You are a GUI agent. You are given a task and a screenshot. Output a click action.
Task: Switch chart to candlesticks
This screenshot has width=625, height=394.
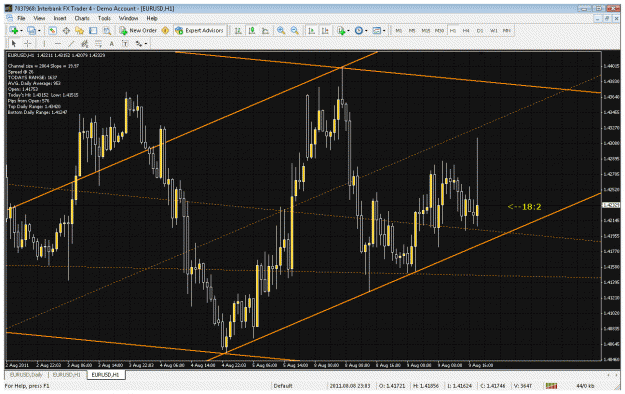click(x=252, y=31)
